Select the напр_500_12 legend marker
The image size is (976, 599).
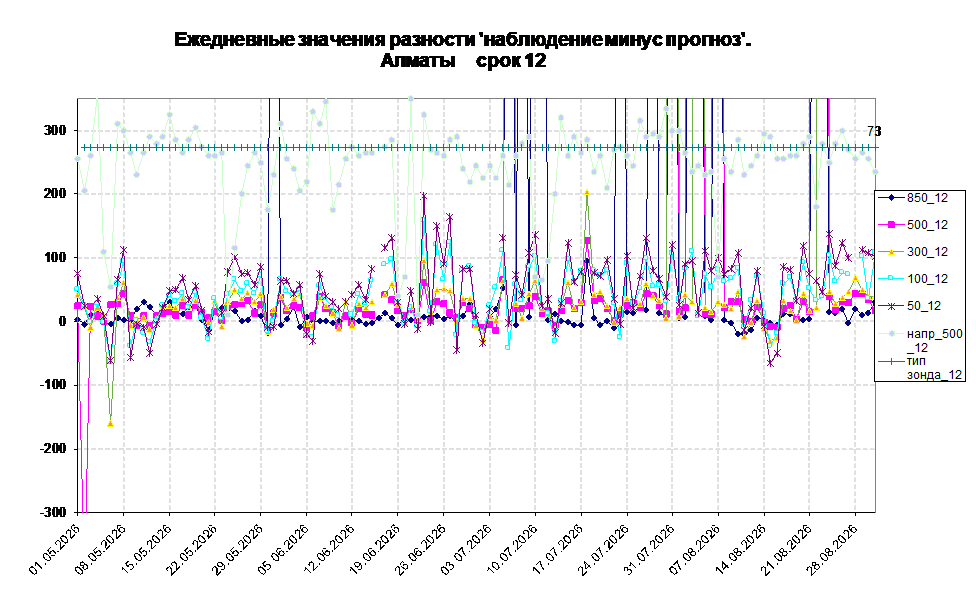tap(891, 334)
